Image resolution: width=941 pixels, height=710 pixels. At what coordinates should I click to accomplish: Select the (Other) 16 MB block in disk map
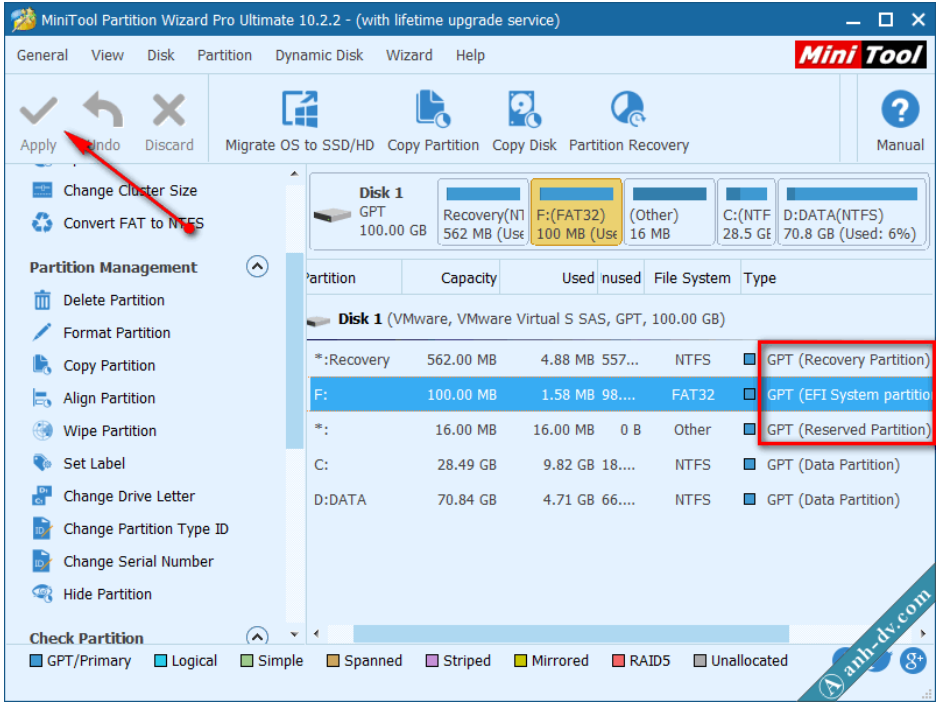pyautogui.click(x=669, y=212)
